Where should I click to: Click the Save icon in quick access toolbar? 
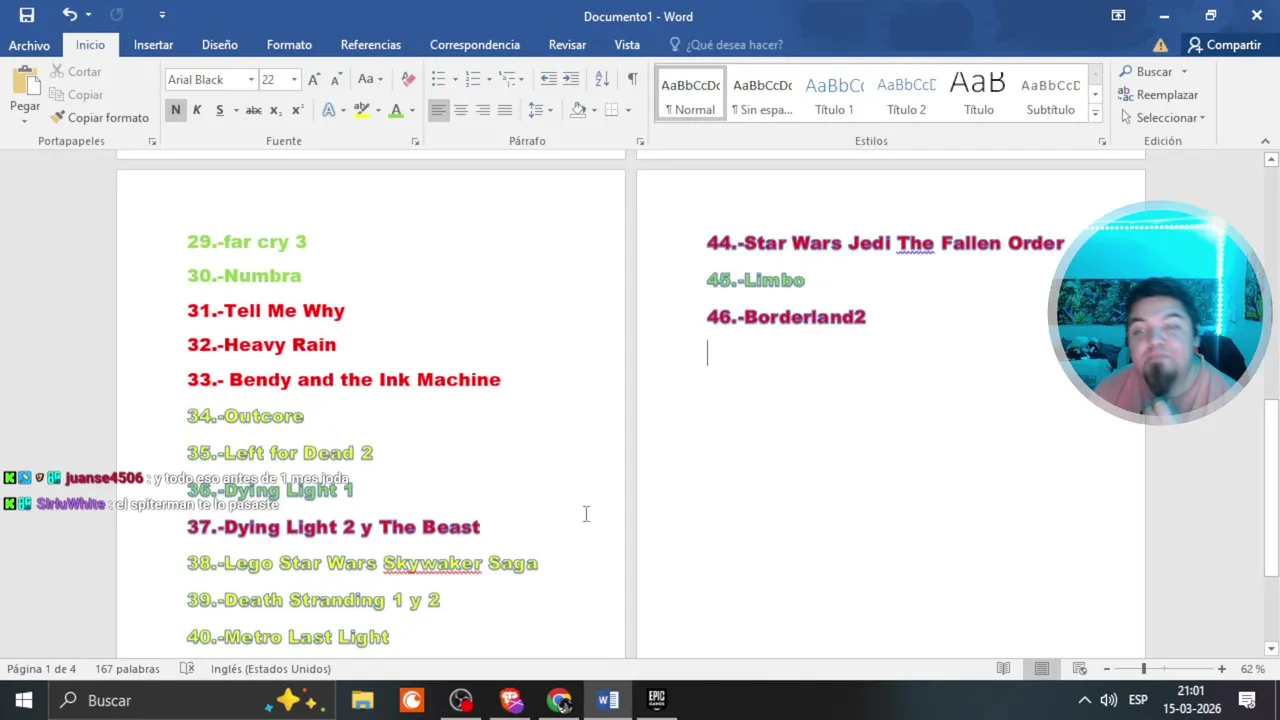27,15
